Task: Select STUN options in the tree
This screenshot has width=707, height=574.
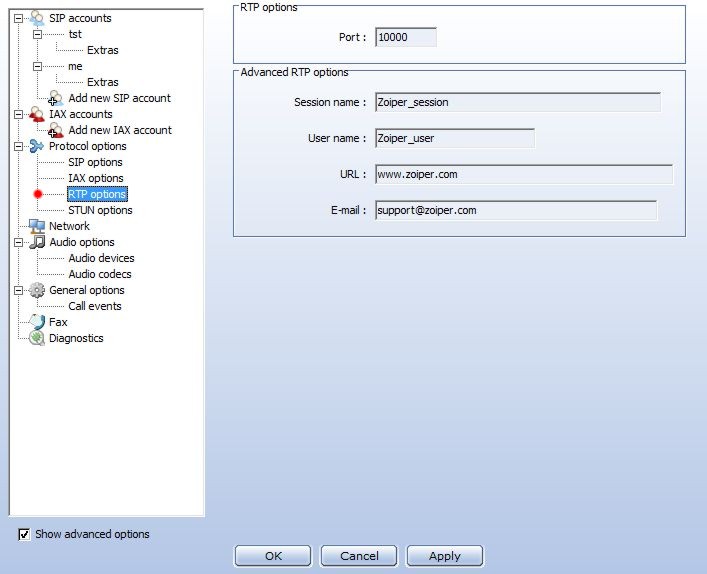Action: [x=100, y=210]
